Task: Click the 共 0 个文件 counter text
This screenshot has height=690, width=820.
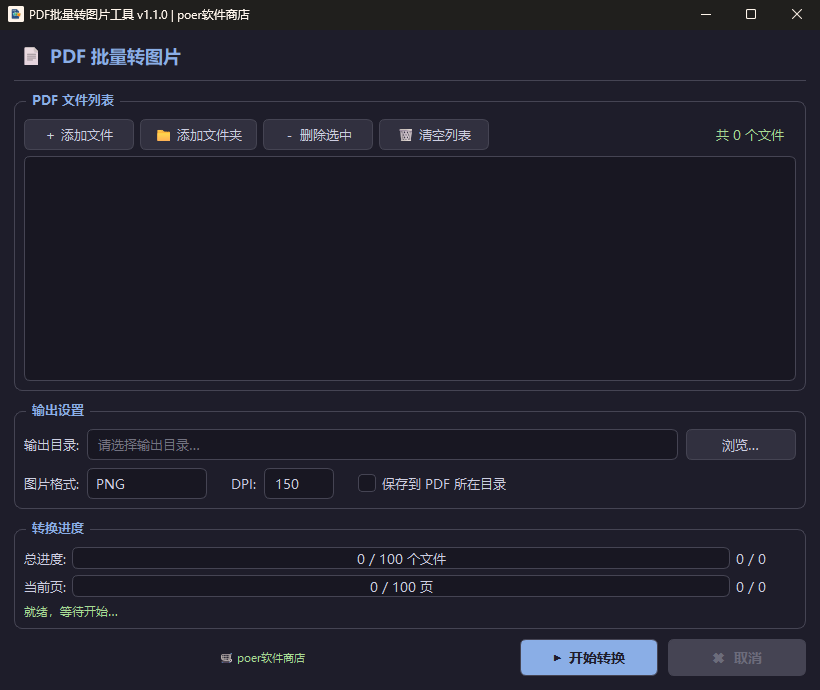Action: (x=749, y=135)
